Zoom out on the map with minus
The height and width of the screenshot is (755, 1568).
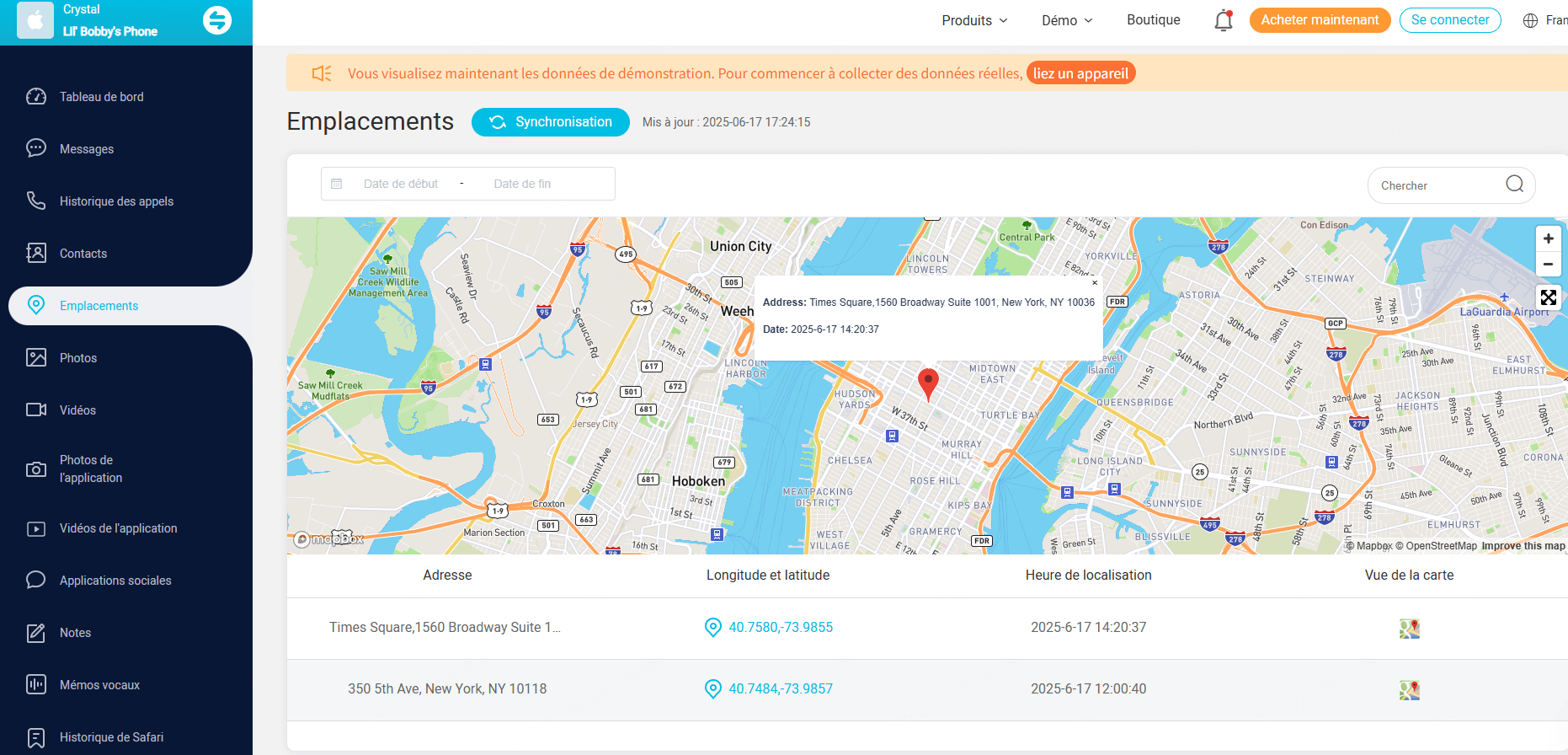point(1549,264)
